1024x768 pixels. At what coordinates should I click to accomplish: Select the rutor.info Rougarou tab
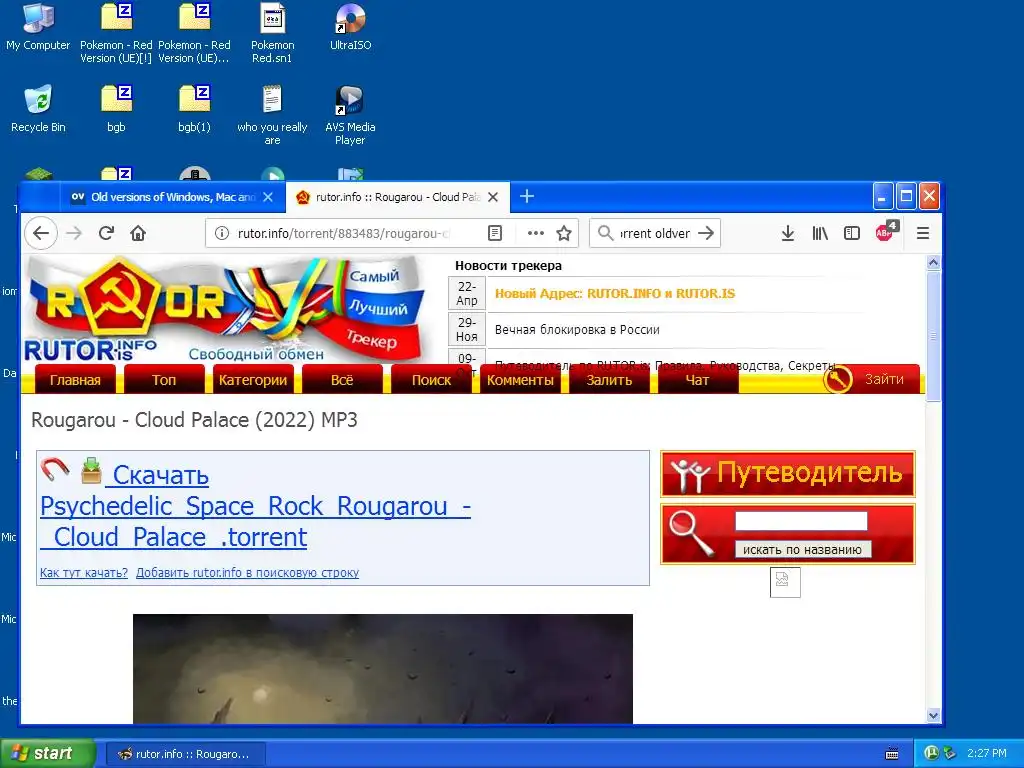tap(398, 197)
